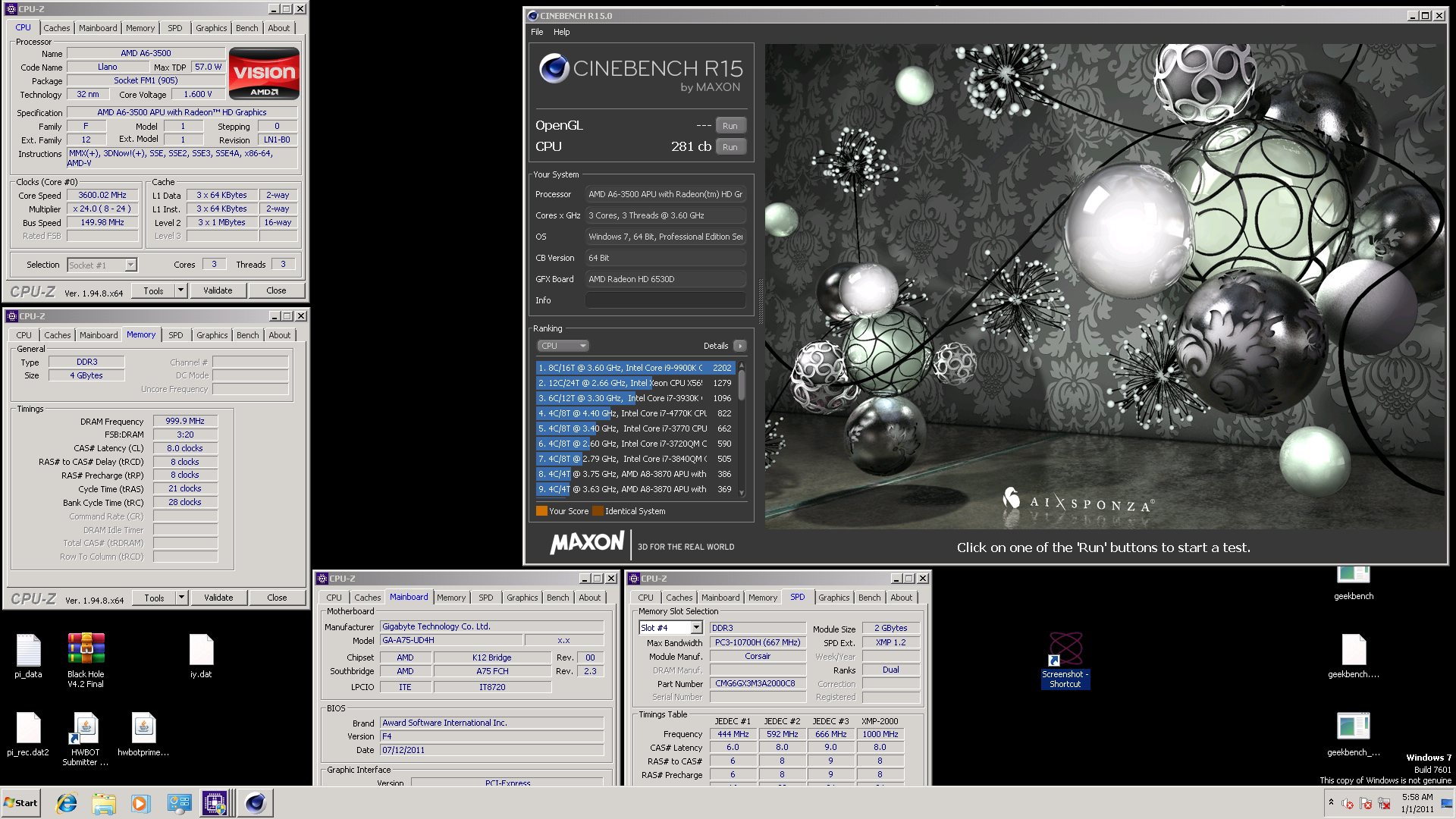Open the geekbench.... document file

pyautogui.click(x=1354, y=655)
